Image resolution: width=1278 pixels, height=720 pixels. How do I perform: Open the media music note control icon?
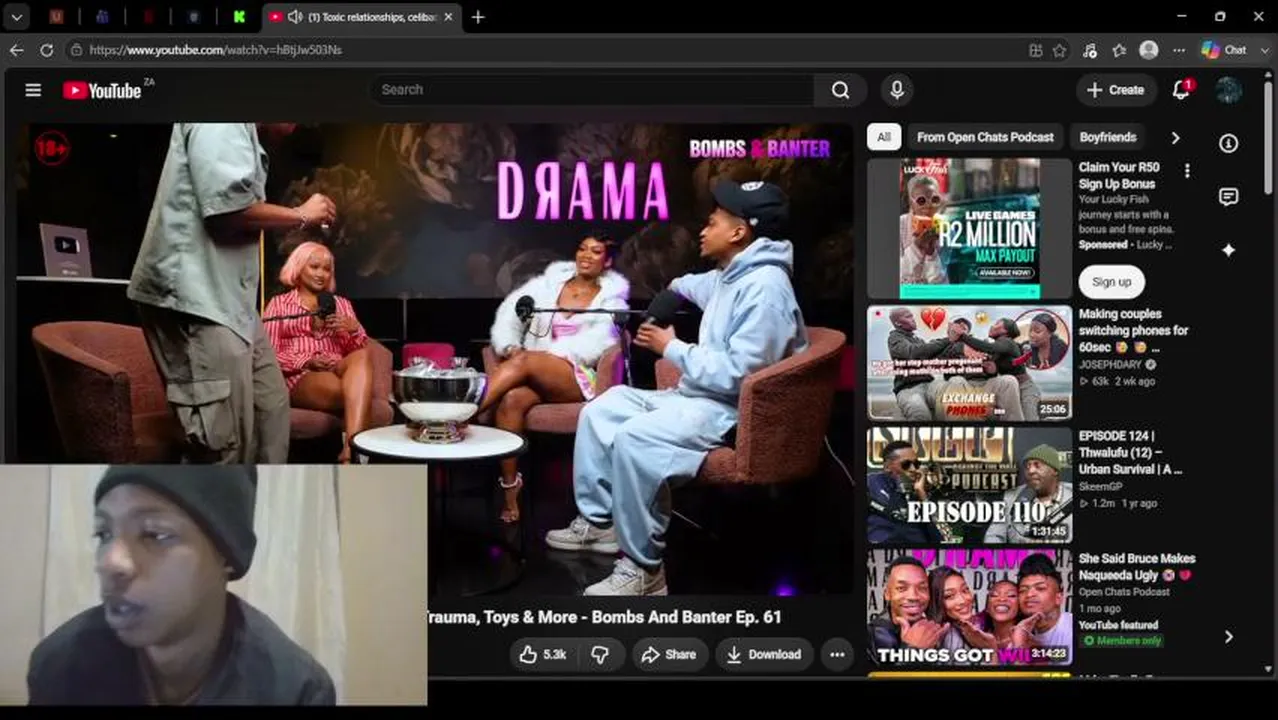click(x=1090, y=49)
